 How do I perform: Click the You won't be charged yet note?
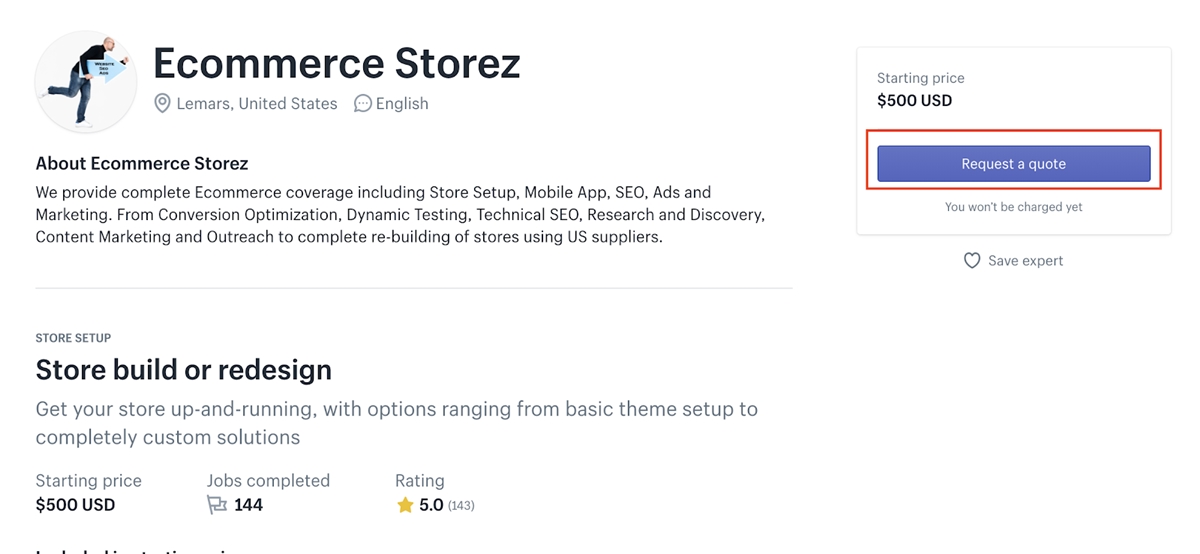pyautogui.click(x=1013, y=207)
